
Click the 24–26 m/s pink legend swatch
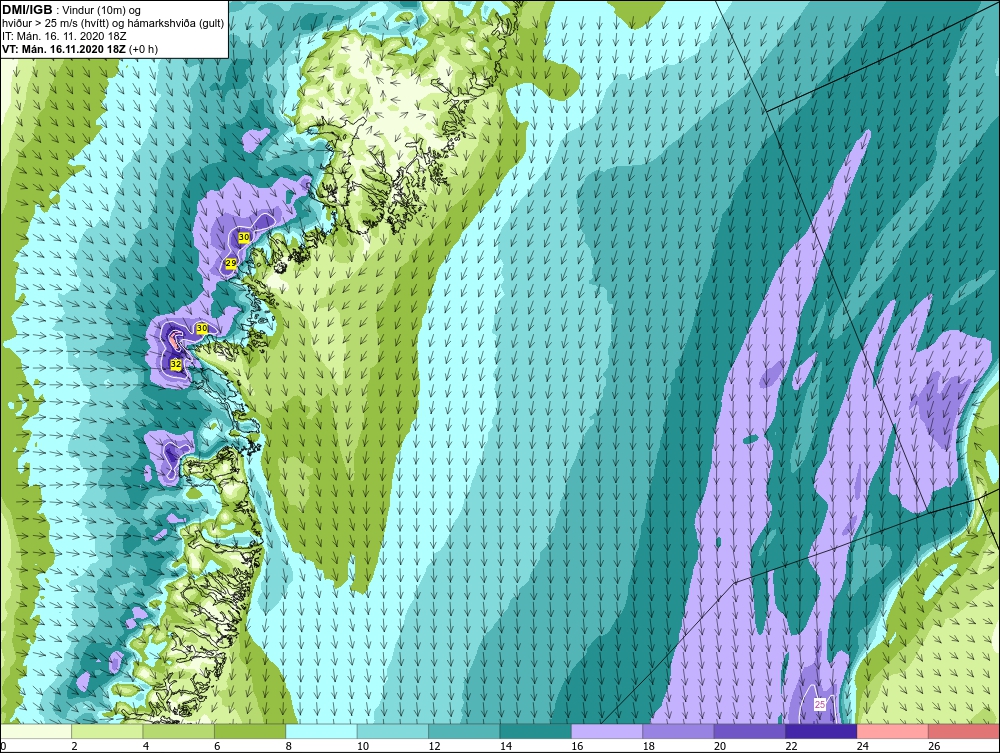pos(893,731)
